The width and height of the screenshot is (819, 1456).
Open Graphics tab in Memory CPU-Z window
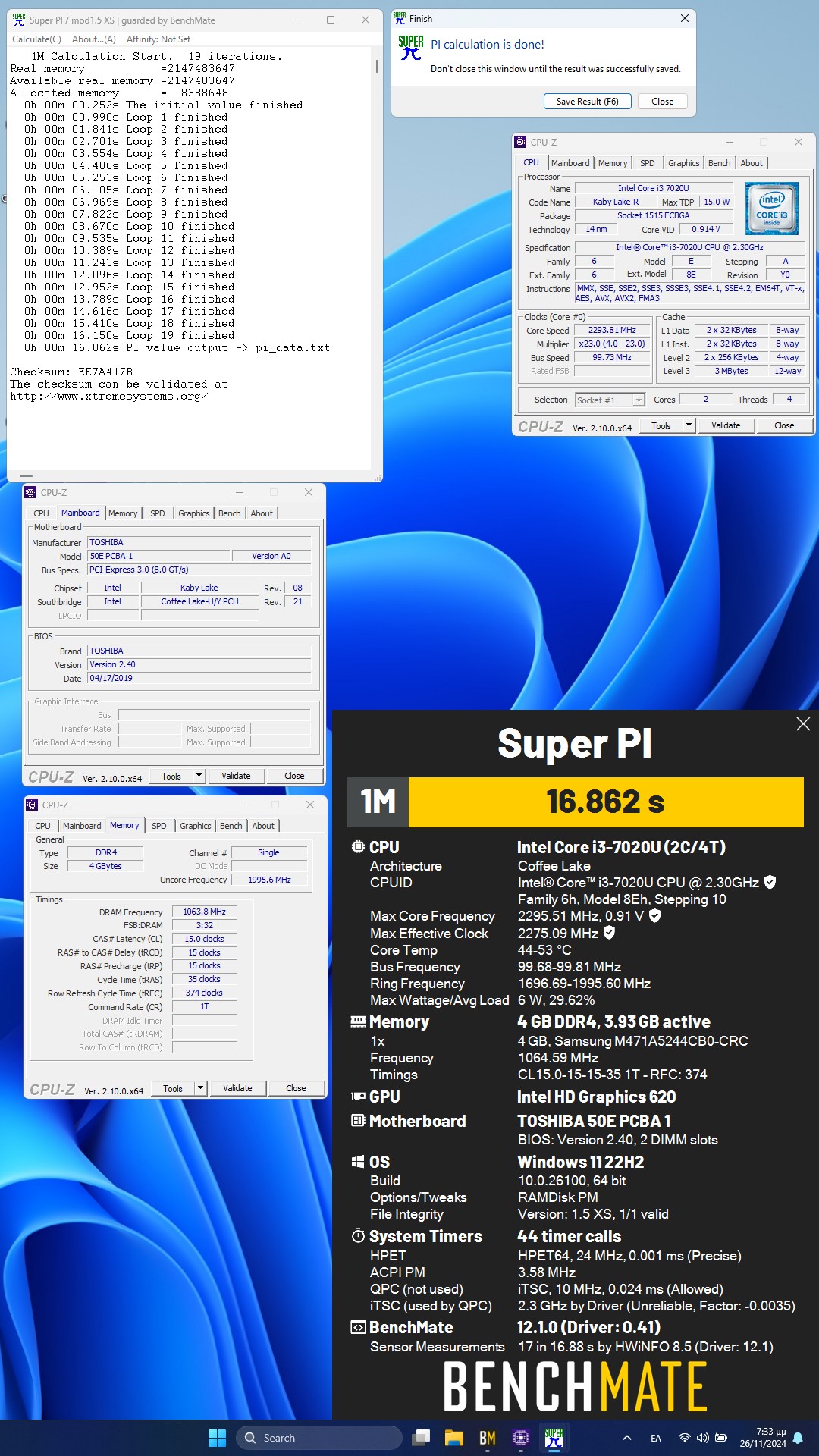pyautogui.click(x=195, y=826)
